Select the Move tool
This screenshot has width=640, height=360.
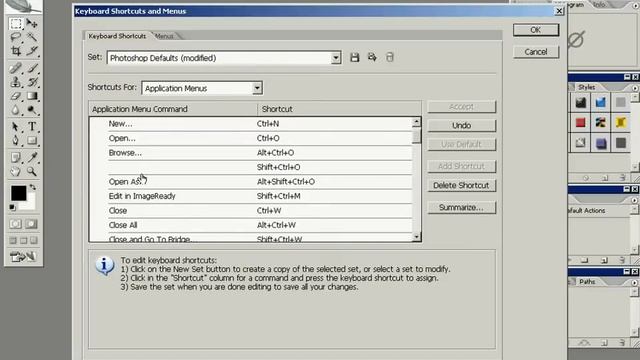(32, 23)
